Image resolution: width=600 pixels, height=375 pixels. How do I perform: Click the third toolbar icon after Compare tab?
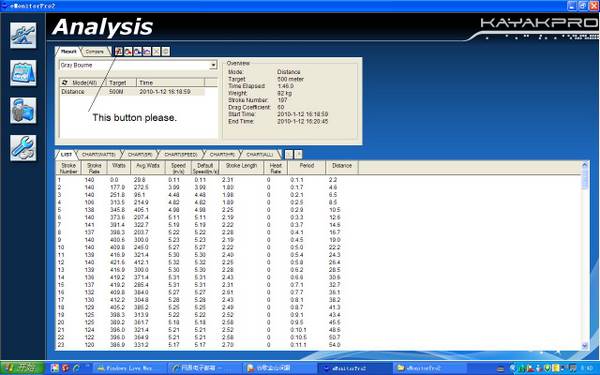click(x=137, y=51)
